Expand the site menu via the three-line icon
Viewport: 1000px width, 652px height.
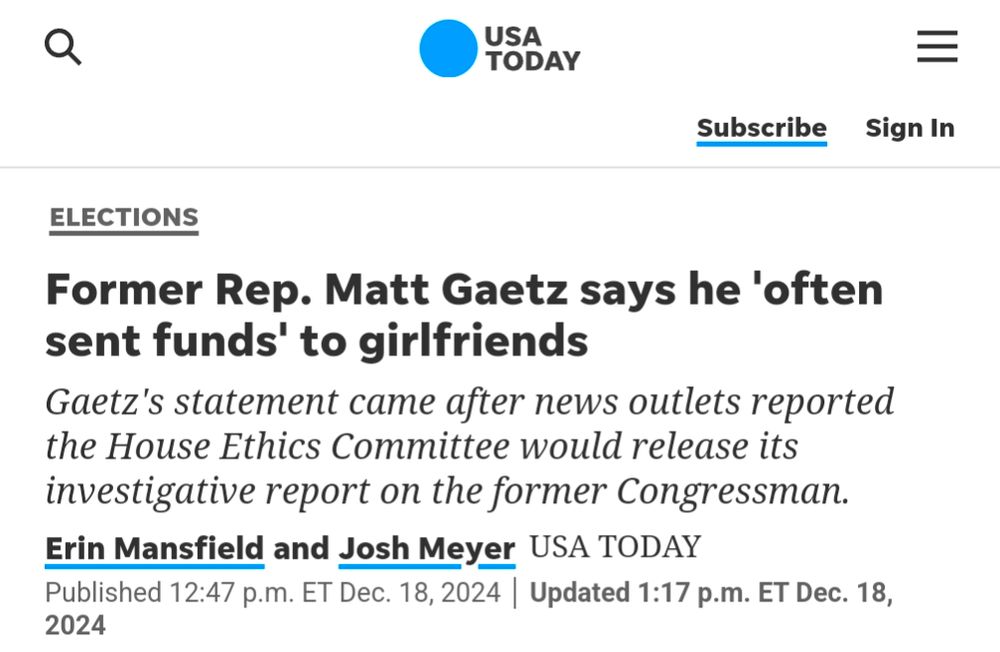click(936, 46)
